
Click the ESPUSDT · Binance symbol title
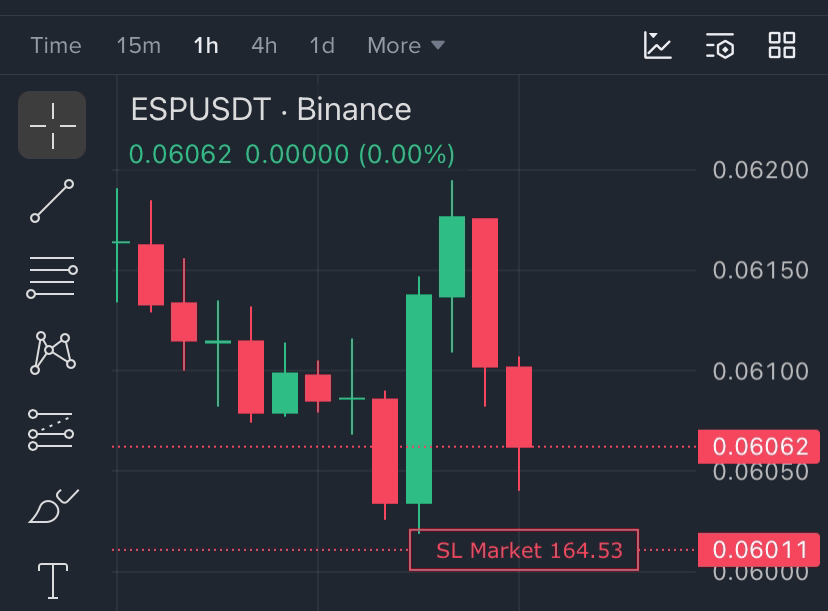(271, 109)
